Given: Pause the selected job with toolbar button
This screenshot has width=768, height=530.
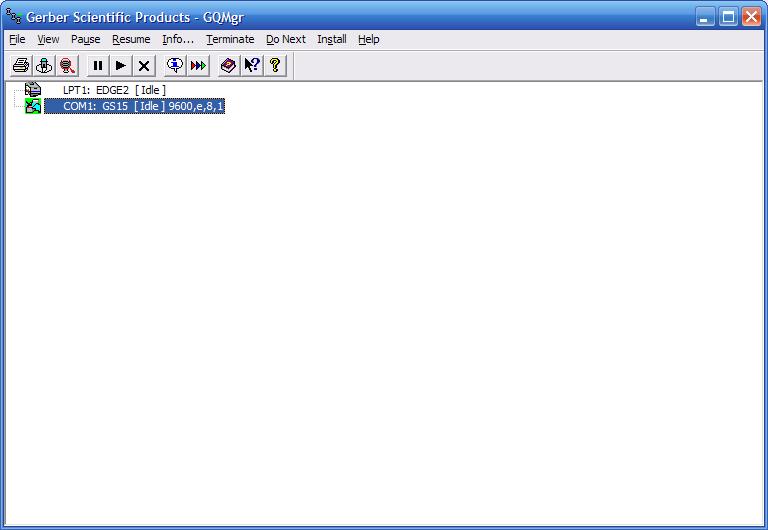Looking at the screenshot, I should coord(97,65).
